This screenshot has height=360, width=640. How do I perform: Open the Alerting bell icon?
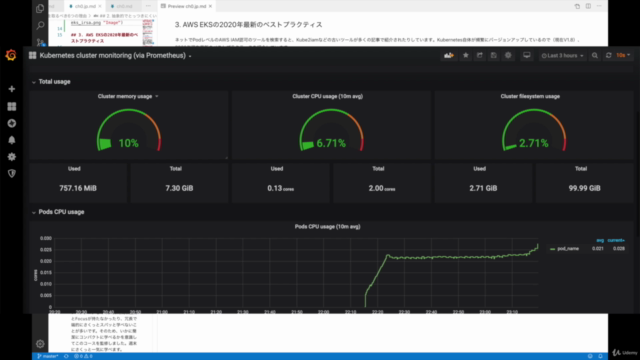click(x=11, y=140)
